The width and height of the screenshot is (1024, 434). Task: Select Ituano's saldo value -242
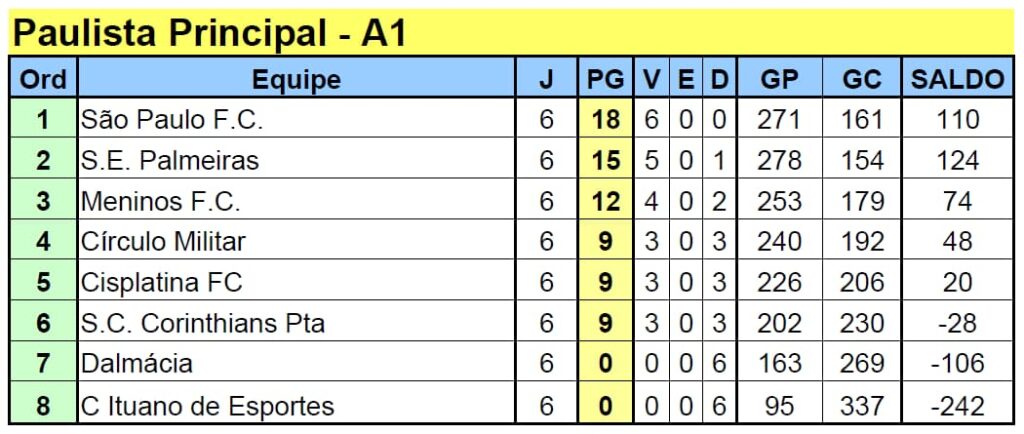tap(957, 406)
